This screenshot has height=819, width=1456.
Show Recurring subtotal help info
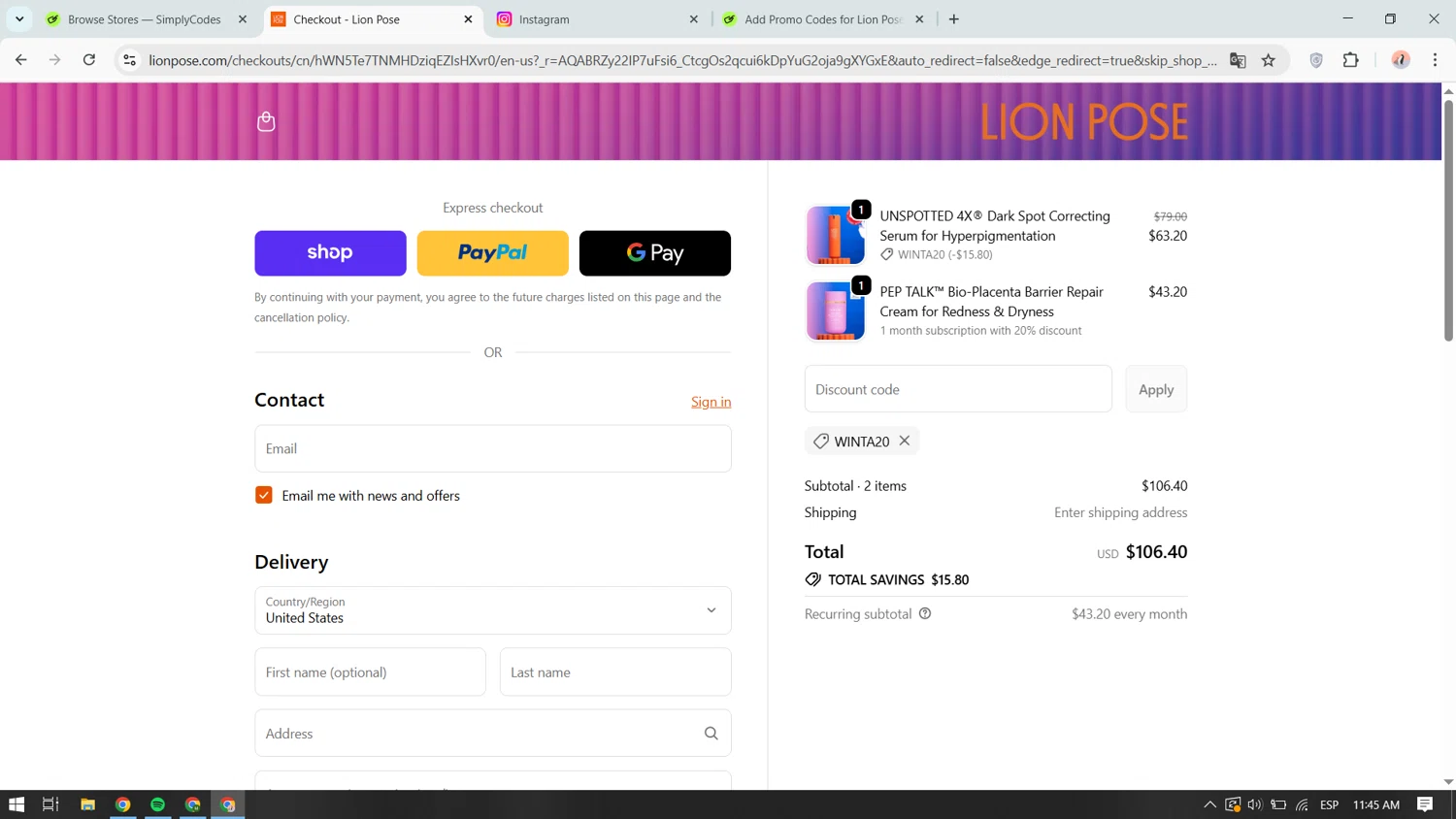point(925,613)
